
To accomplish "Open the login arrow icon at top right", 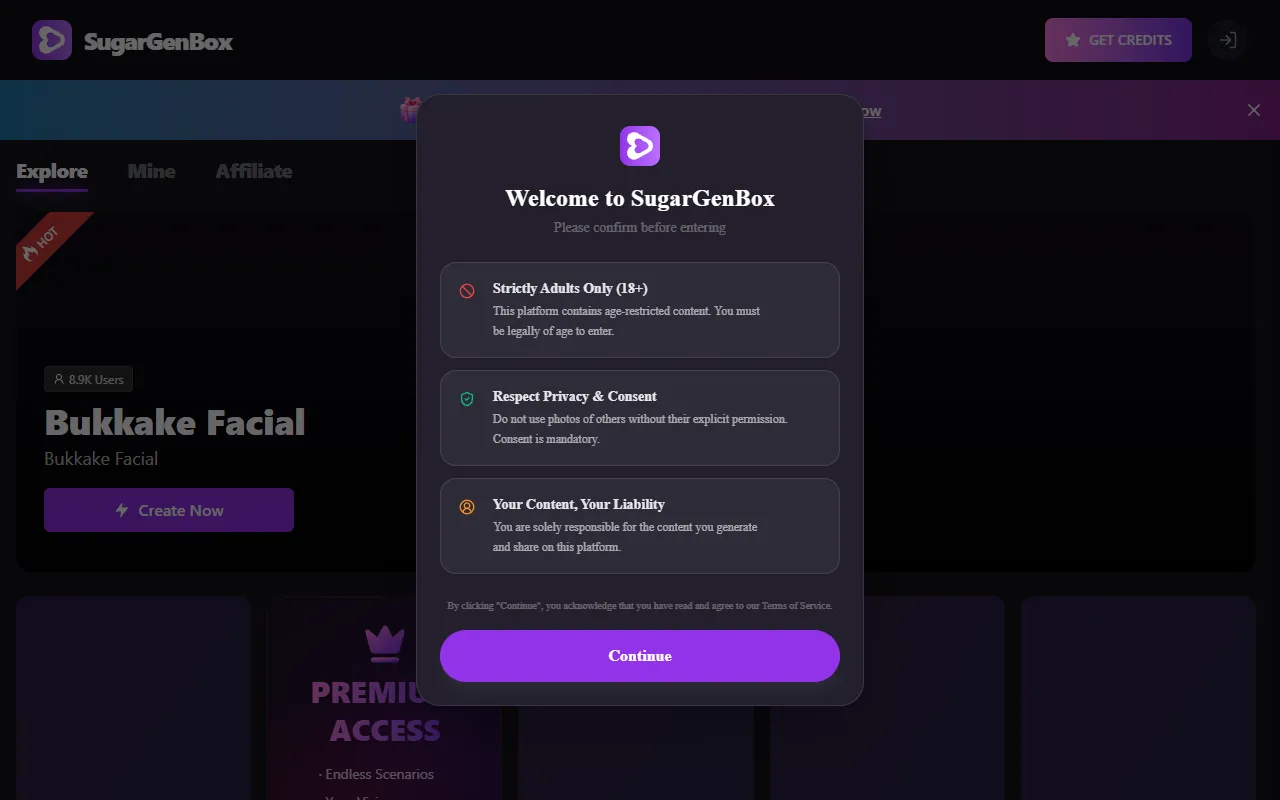I will tap(1228, 40).
